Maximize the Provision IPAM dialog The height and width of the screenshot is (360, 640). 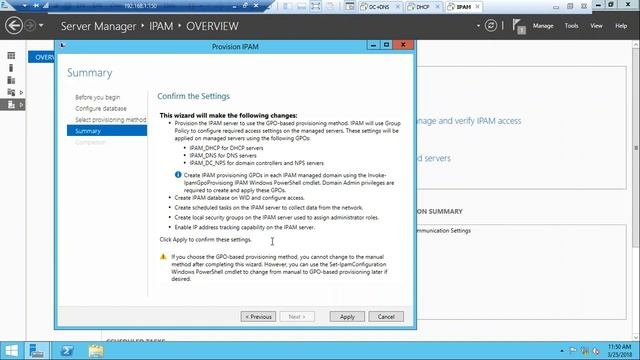click(x=386, y=45)
